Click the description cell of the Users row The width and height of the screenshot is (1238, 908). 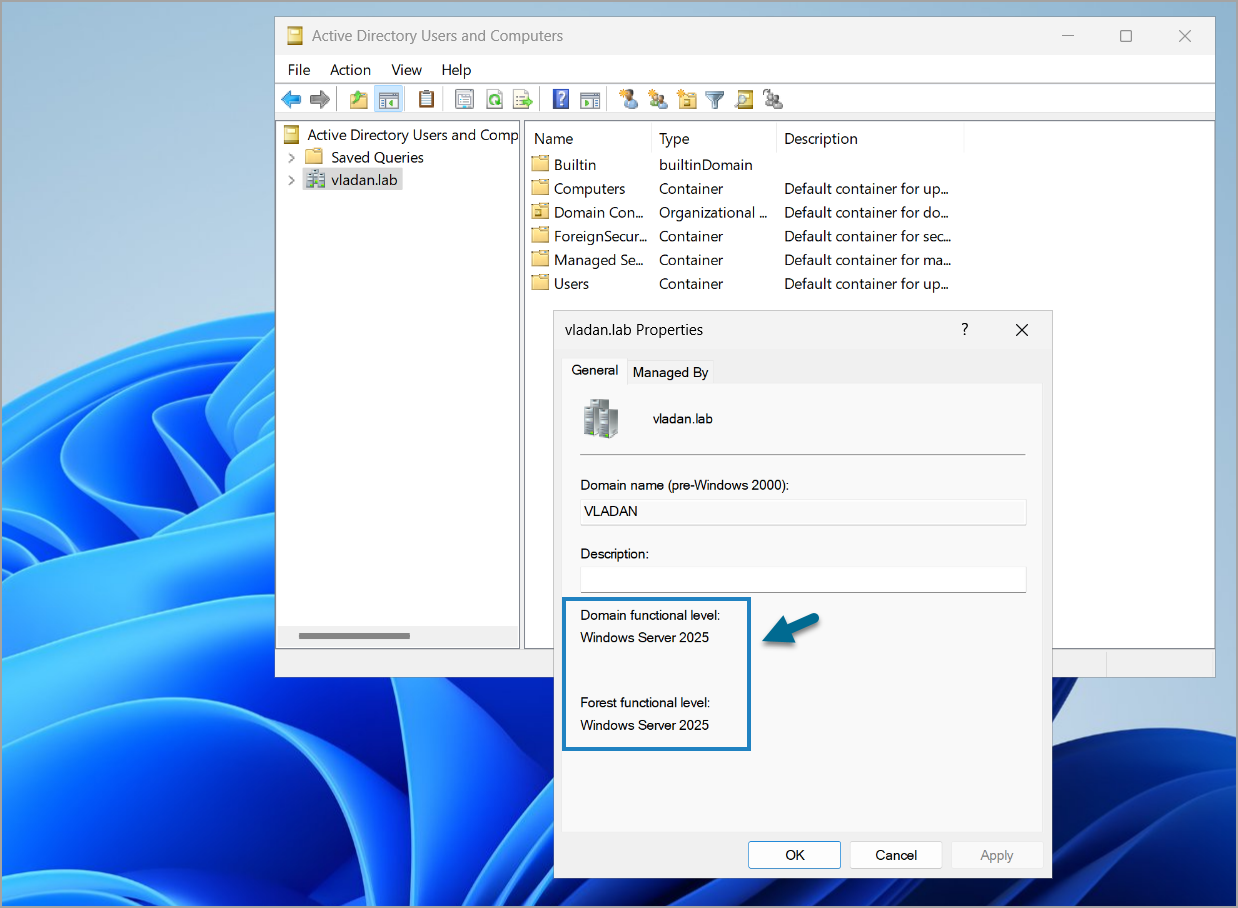click(x=866, y=284)
